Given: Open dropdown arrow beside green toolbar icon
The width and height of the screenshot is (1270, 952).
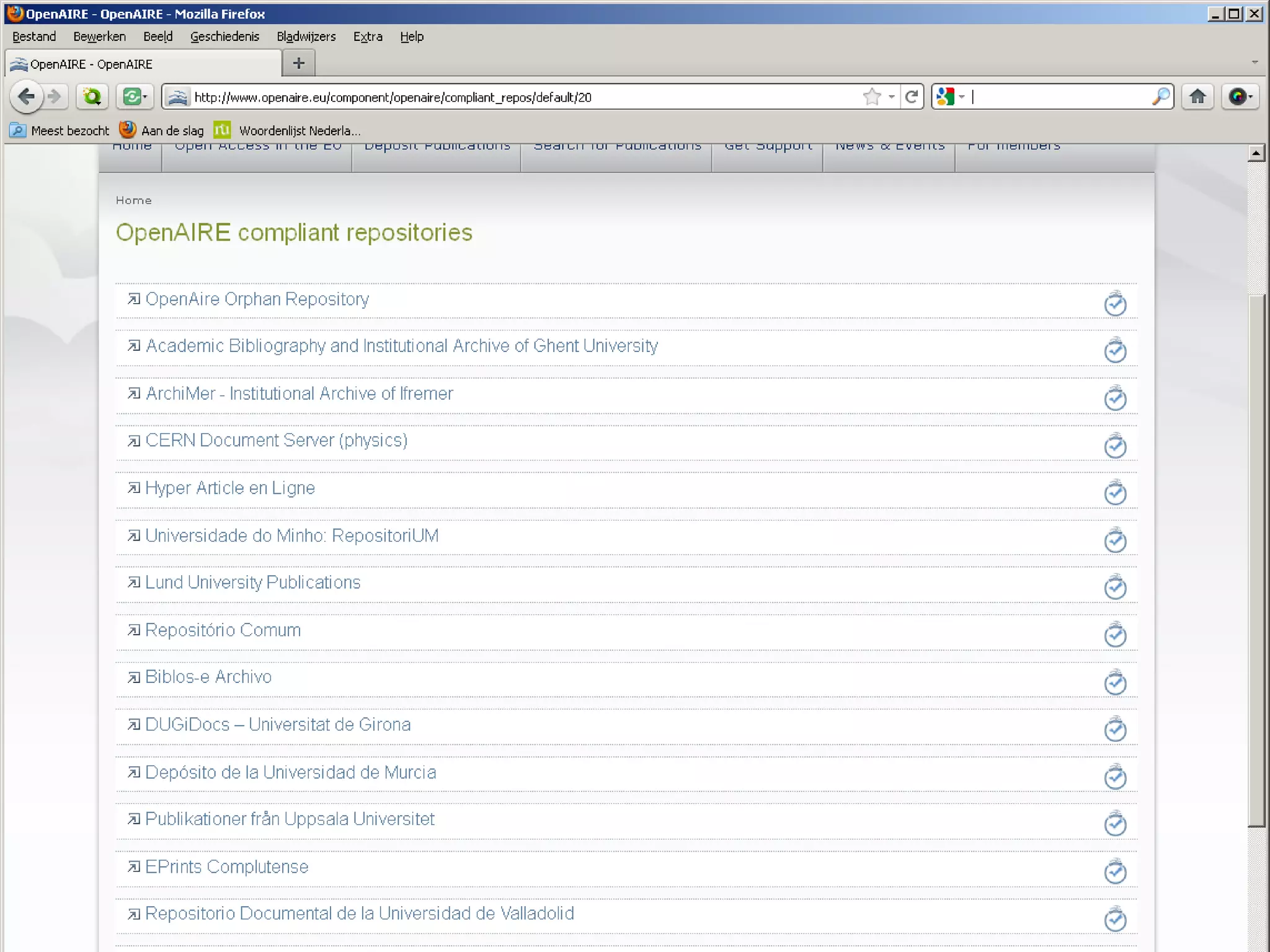Looking at the screenshot, I should point(145,97).
